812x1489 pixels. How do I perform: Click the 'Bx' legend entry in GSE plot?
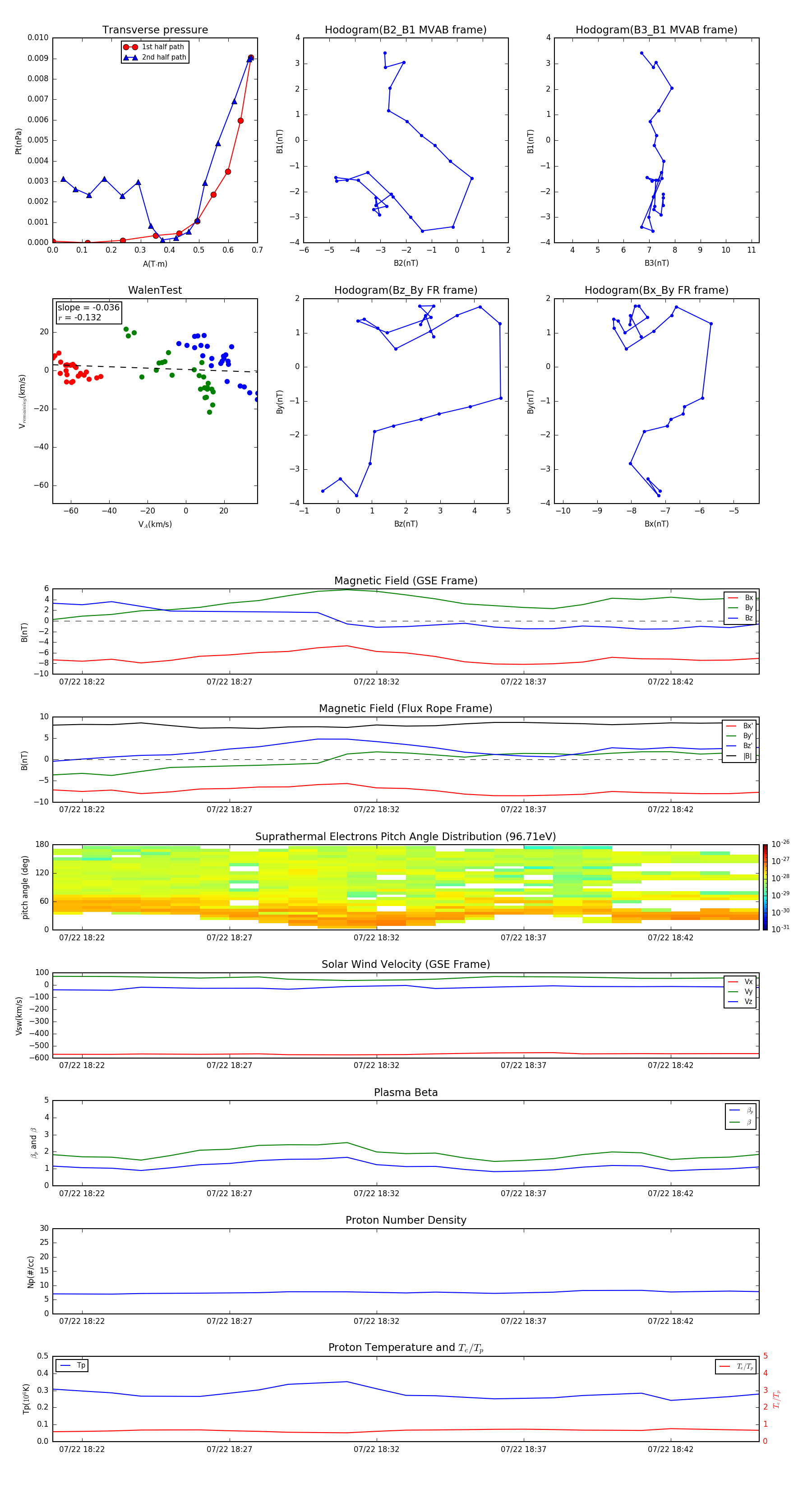point(740,598)
